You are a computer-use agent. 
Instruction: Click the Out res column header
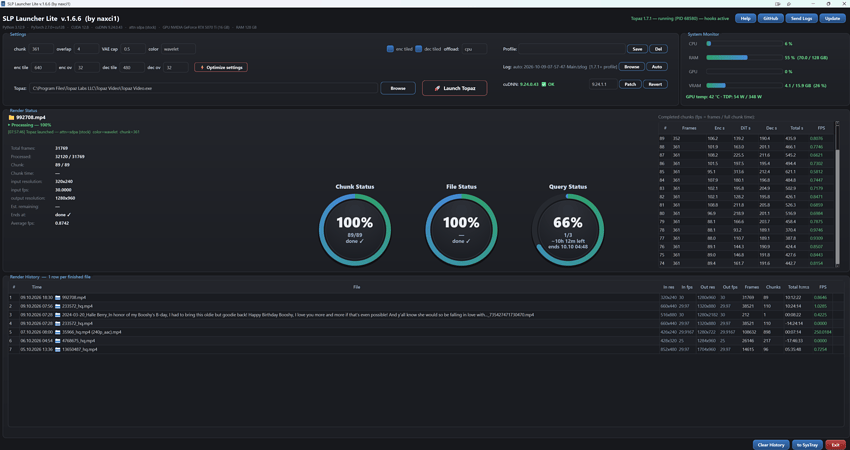click(x=707, y=287)
